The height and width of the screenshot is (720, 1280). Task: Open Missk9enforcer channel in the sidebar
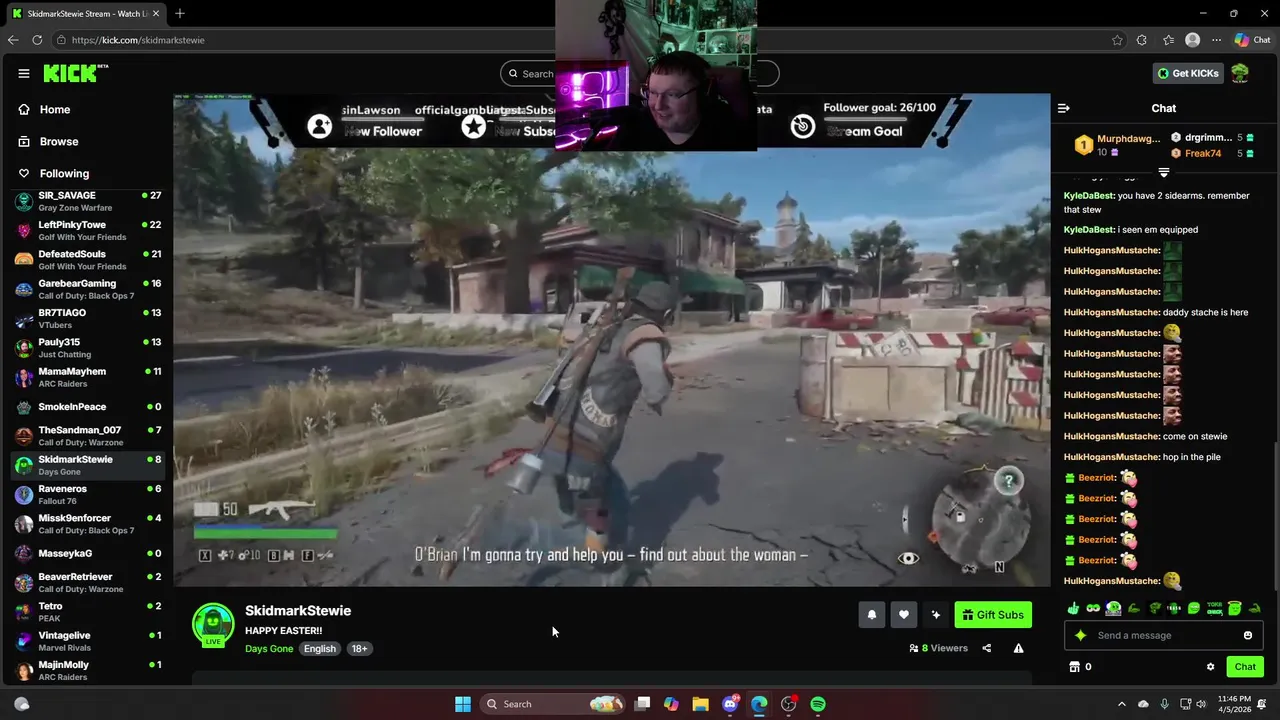[86, 524]
